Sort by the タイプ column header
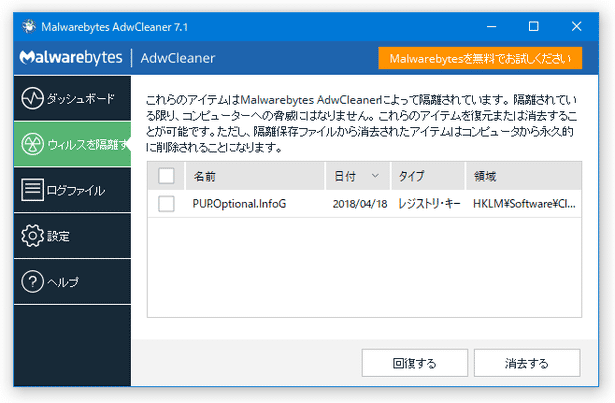Viewport: 615px width, 403px height. click(428, 176)
